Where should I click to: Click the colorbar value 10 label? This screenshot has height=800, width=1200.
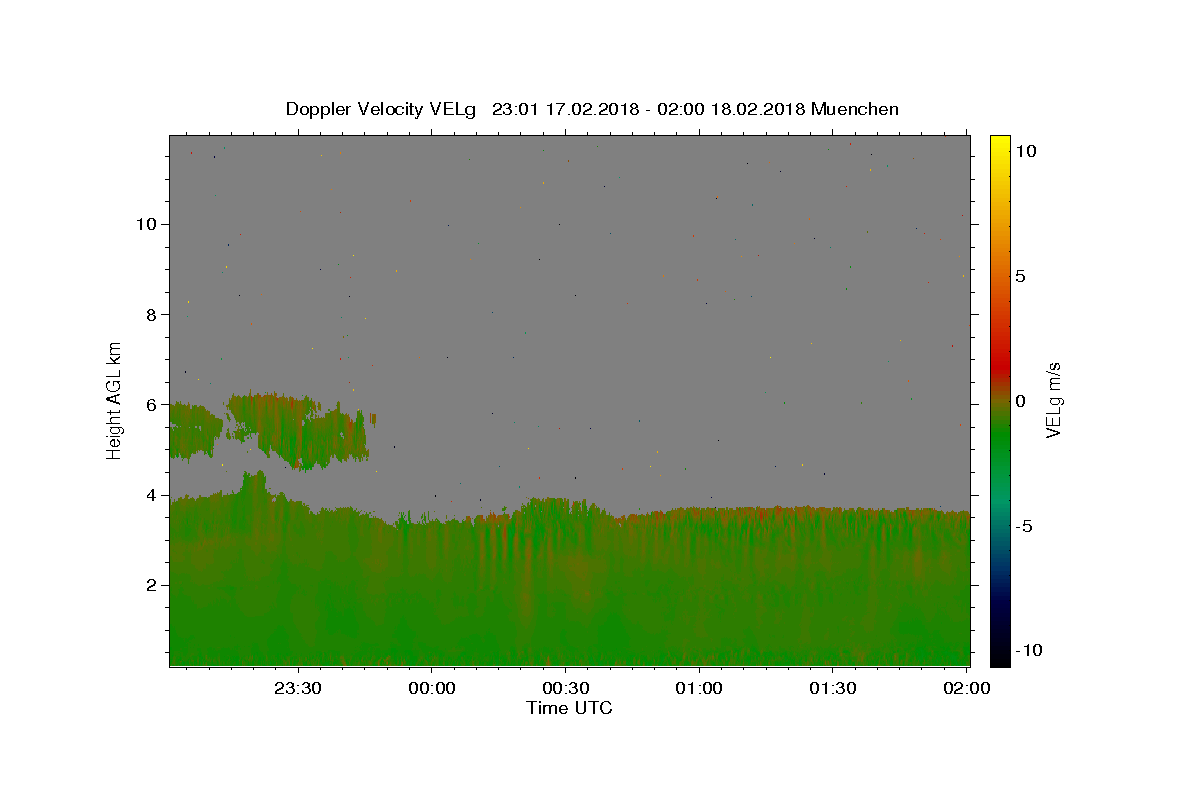[1025, 151]
